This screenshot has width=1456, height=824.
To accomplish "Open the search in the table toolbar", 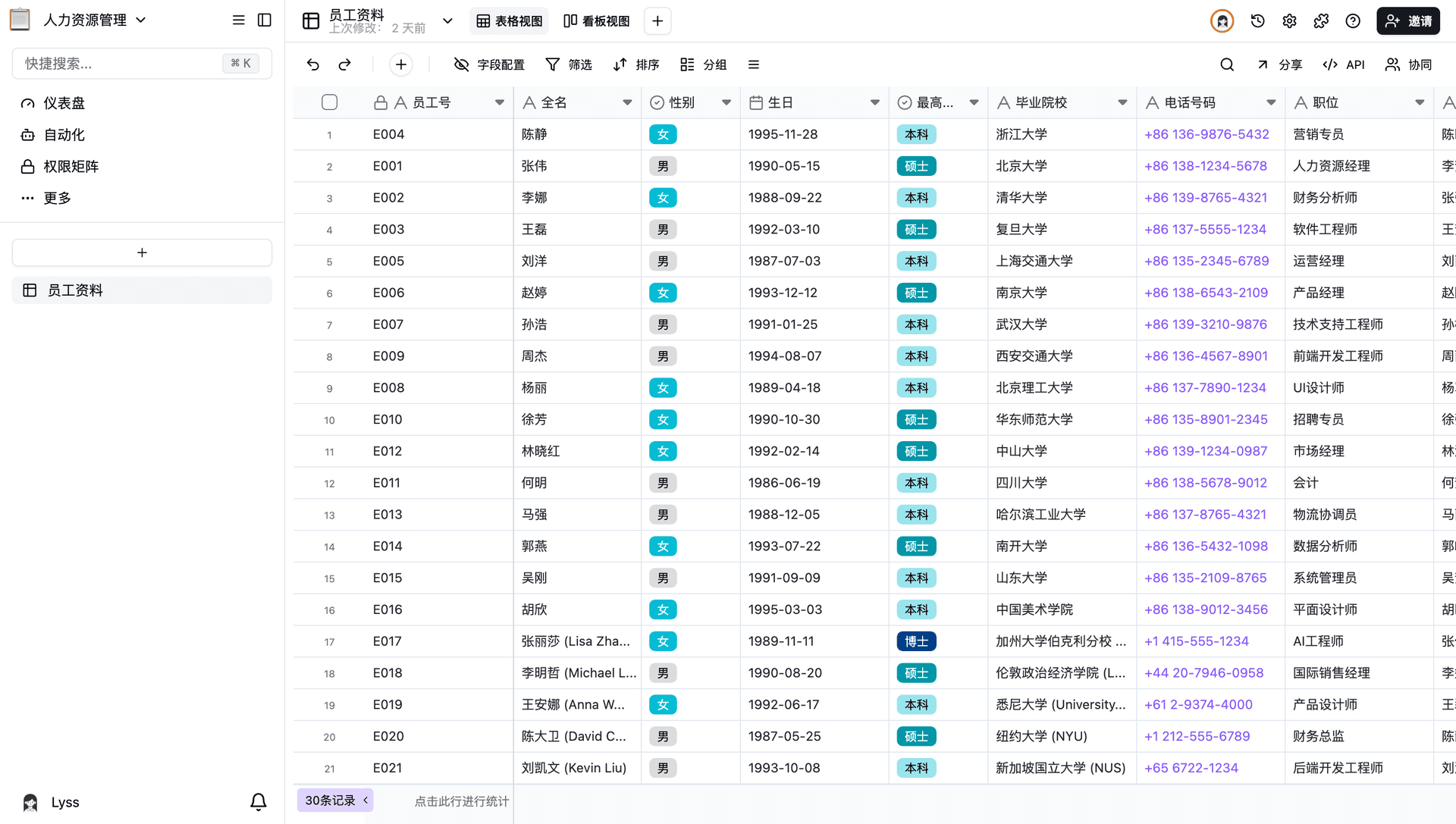I will click(1227, 64).
